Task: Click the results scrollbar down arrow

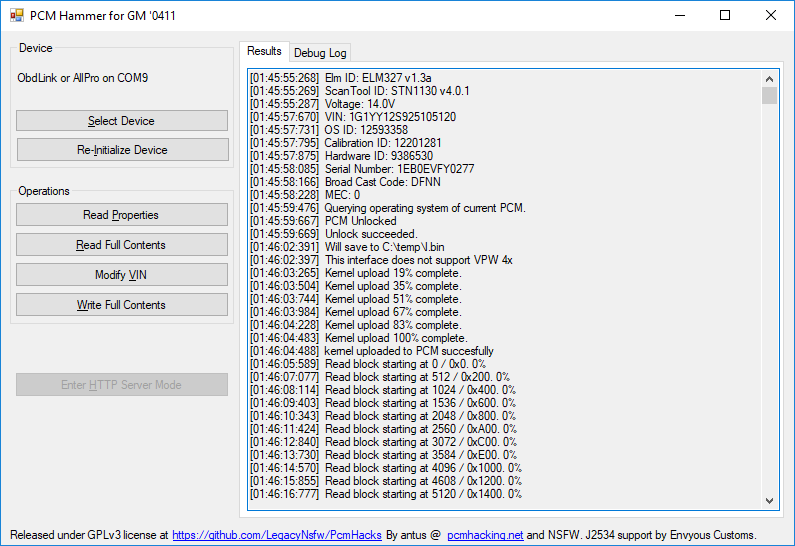Action: coord(769,500)
